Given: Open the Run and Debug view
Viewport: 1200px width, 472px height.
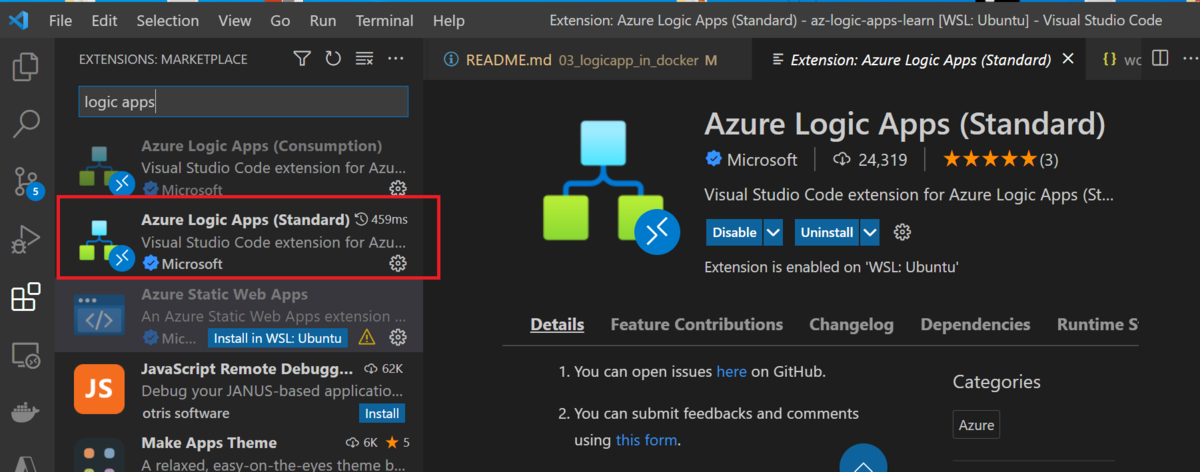Looking at the screenshot, I should (25, 239).
